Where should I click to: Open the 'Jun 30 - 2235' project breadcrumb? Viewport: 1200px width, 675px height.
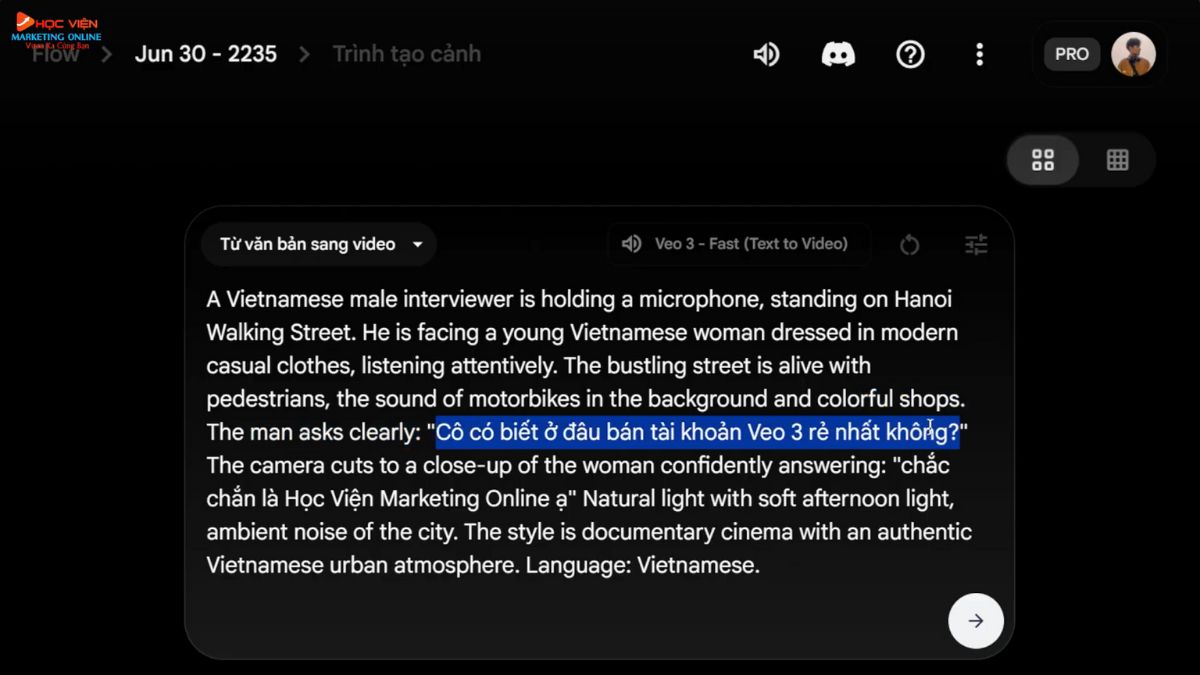coord(206,54)
